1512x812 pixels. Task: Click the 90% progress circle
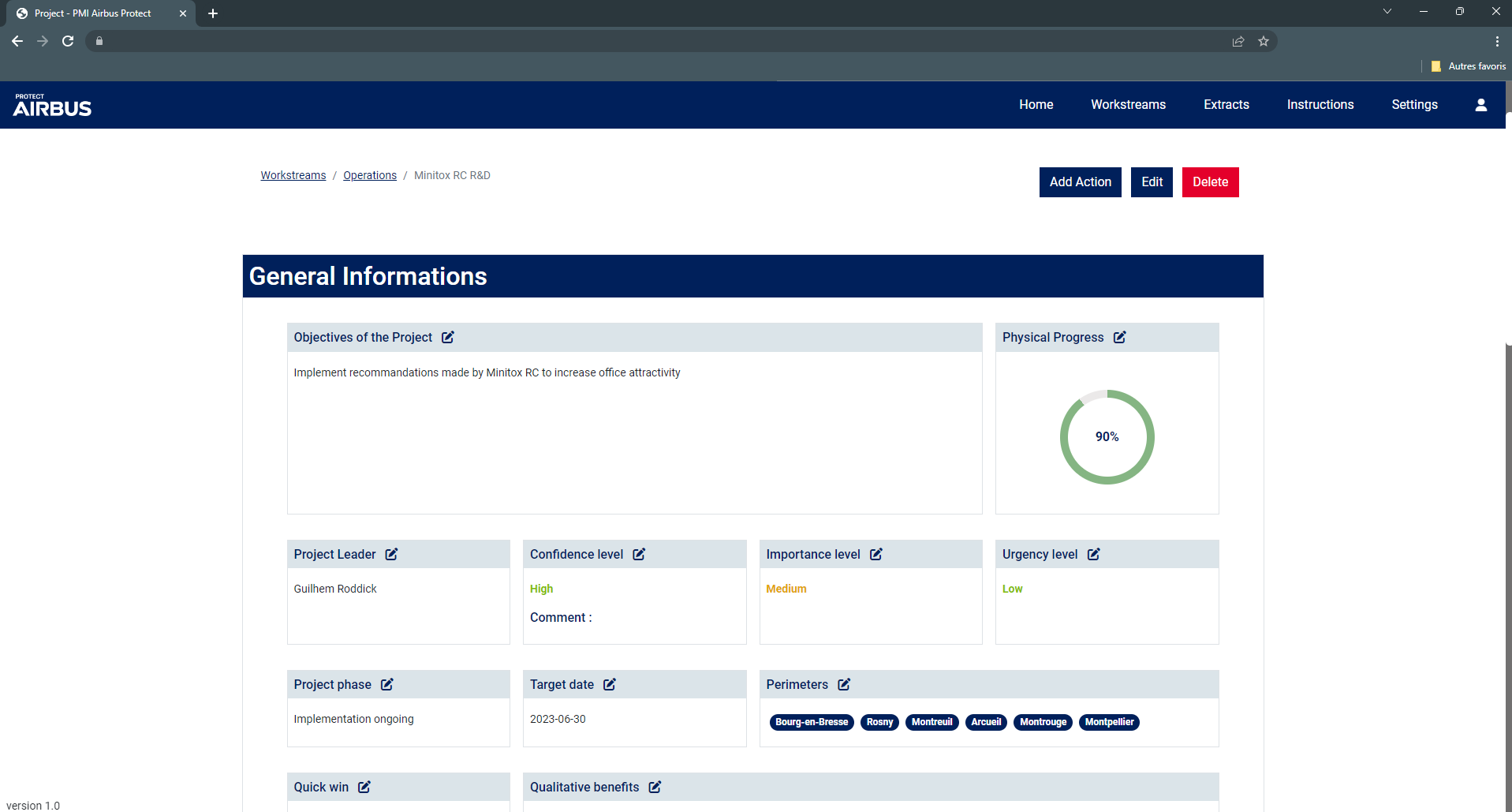[x=1107, y=437]
